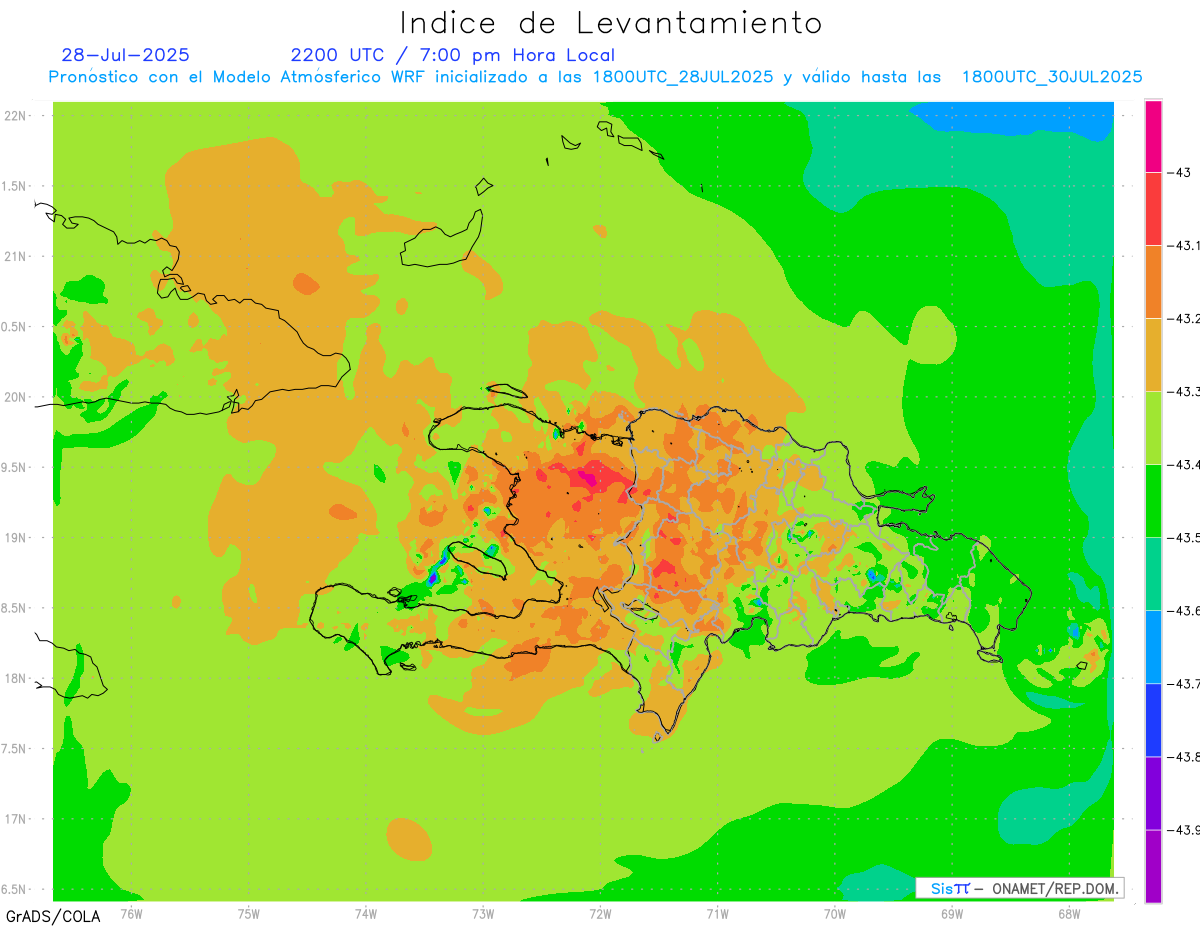Image resolution: width=1200 pixels, height=927 pixels.
Task: Pick the dark orange colorbar swatch below -43.1
Action: click(1153, 281)
